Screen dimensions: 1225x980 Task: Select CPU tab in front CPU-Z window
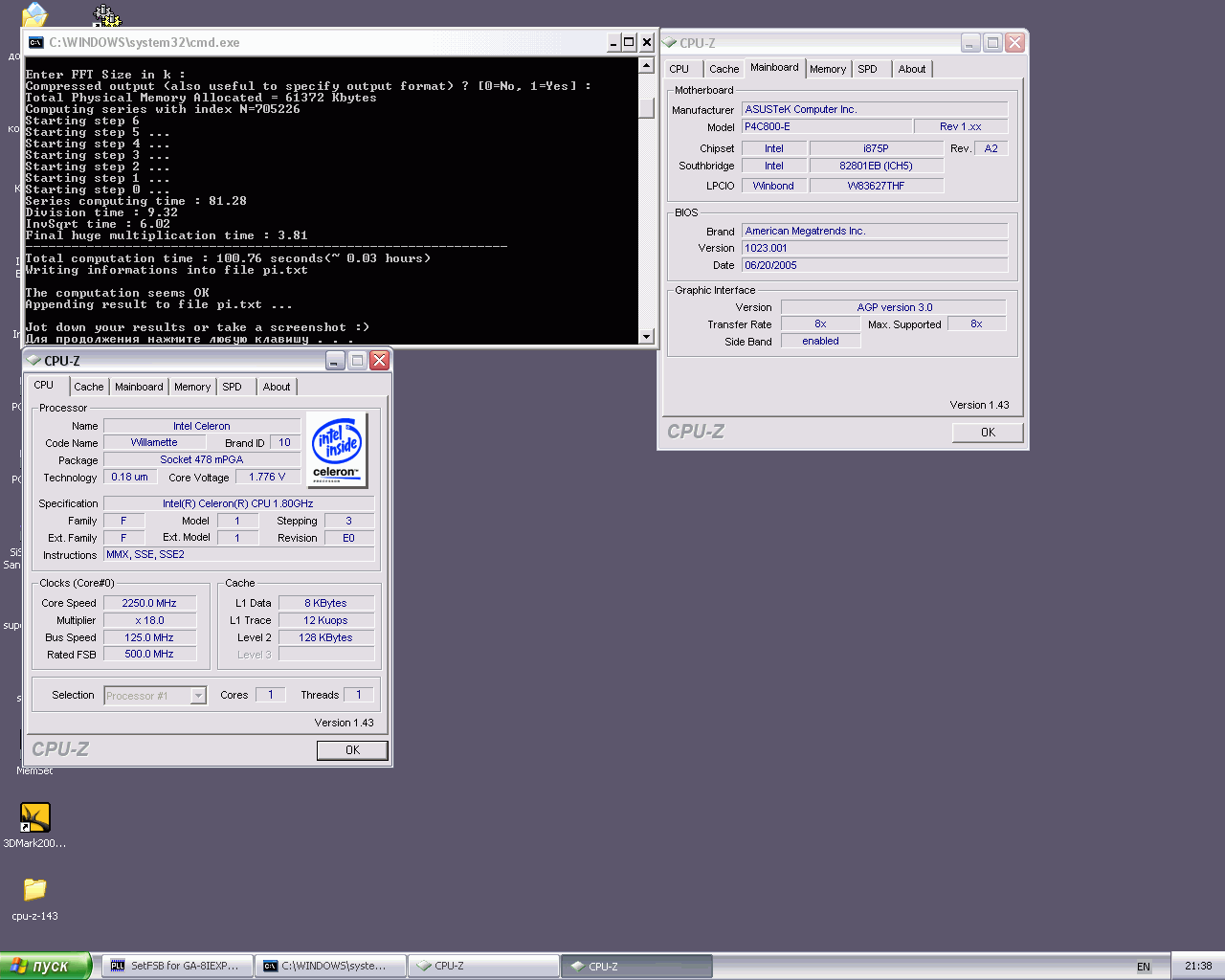[x=45, y=385]
